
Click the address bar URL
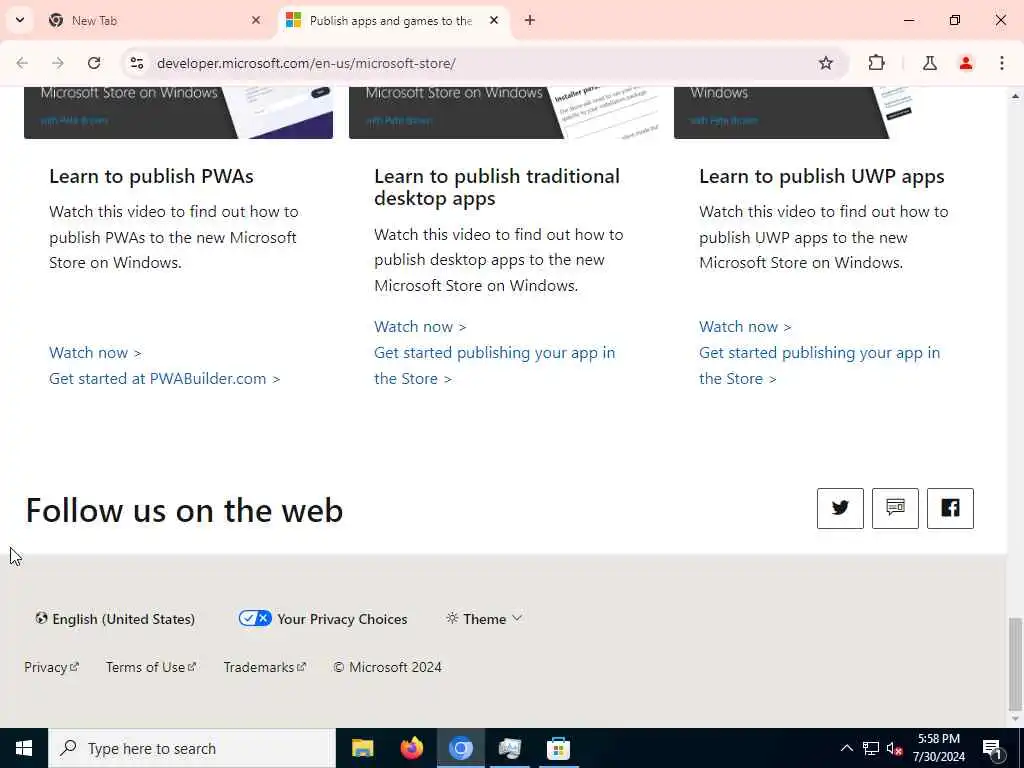click(306, 63)
